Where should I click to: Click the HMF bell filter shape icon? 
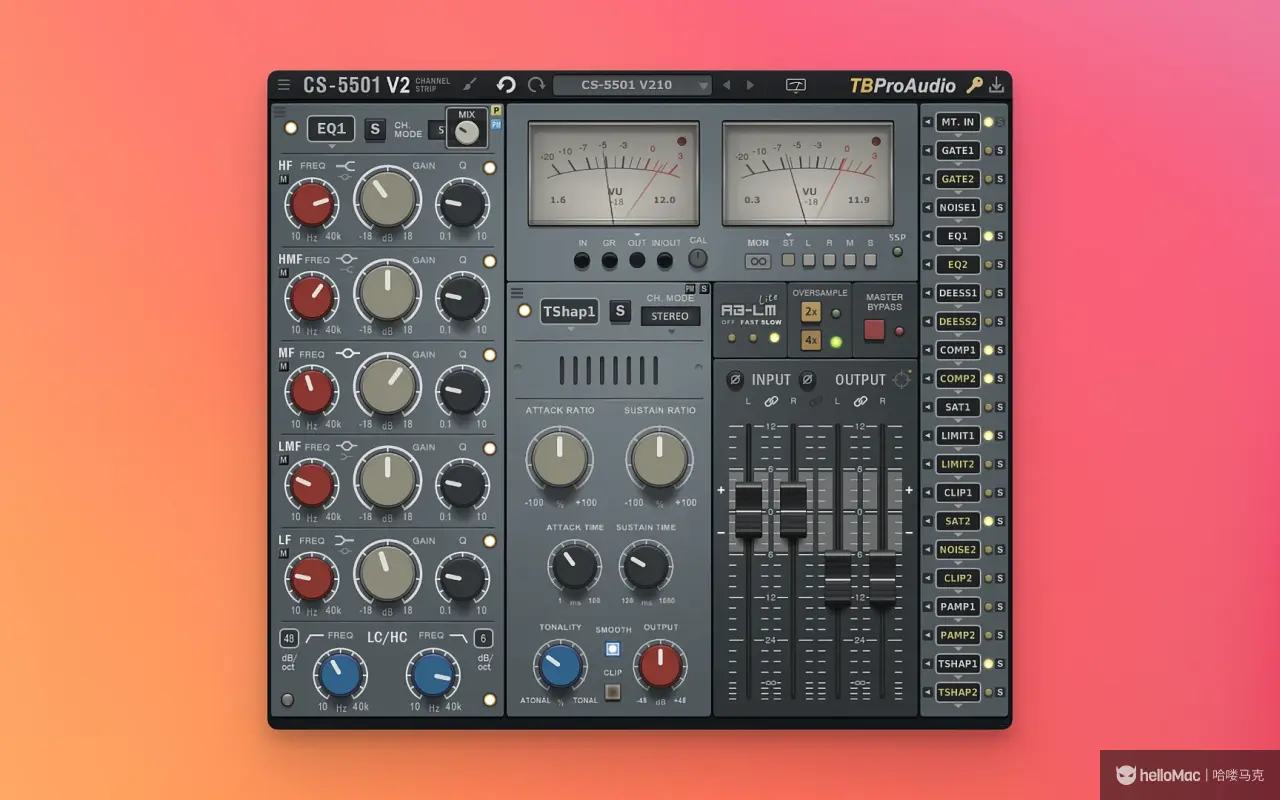346,259
